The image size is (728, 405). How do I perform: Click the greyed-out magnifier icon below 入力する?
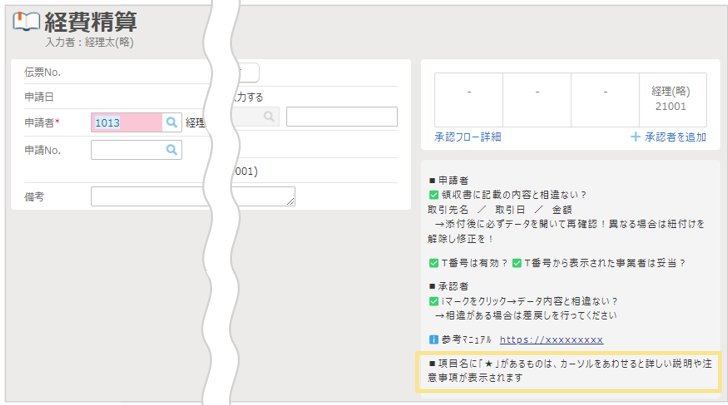[x=268, y=116]
